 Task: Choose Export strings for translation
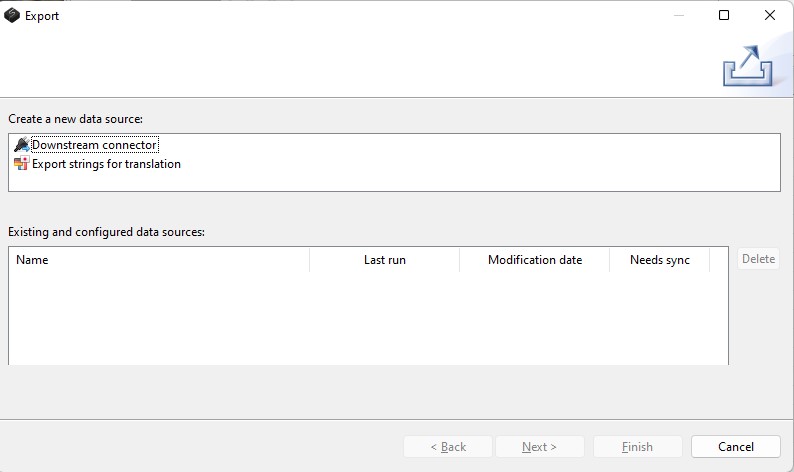coord(106,164)
